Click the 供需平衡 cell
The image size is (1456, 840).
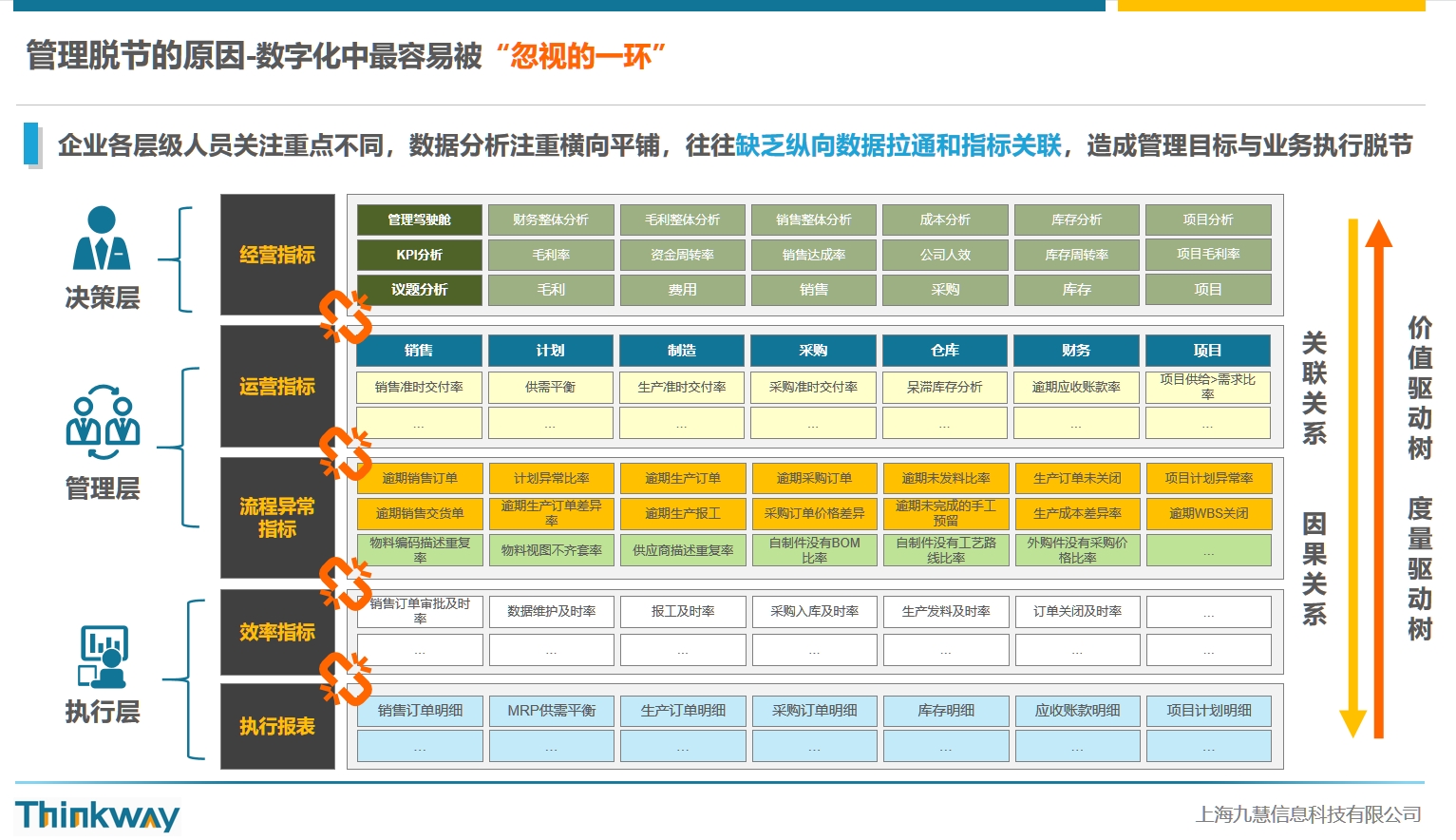pos(551,387)
